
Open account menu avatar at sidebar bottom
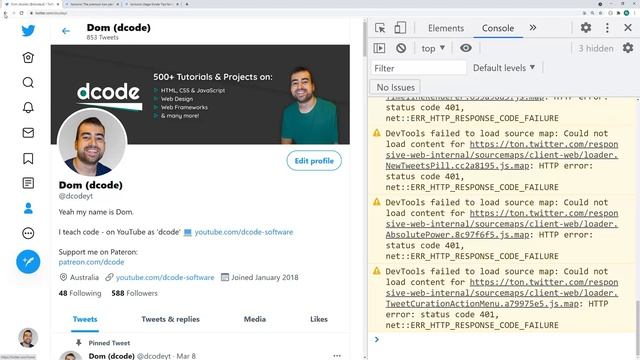pyautogui.click(x=28, y=338)
